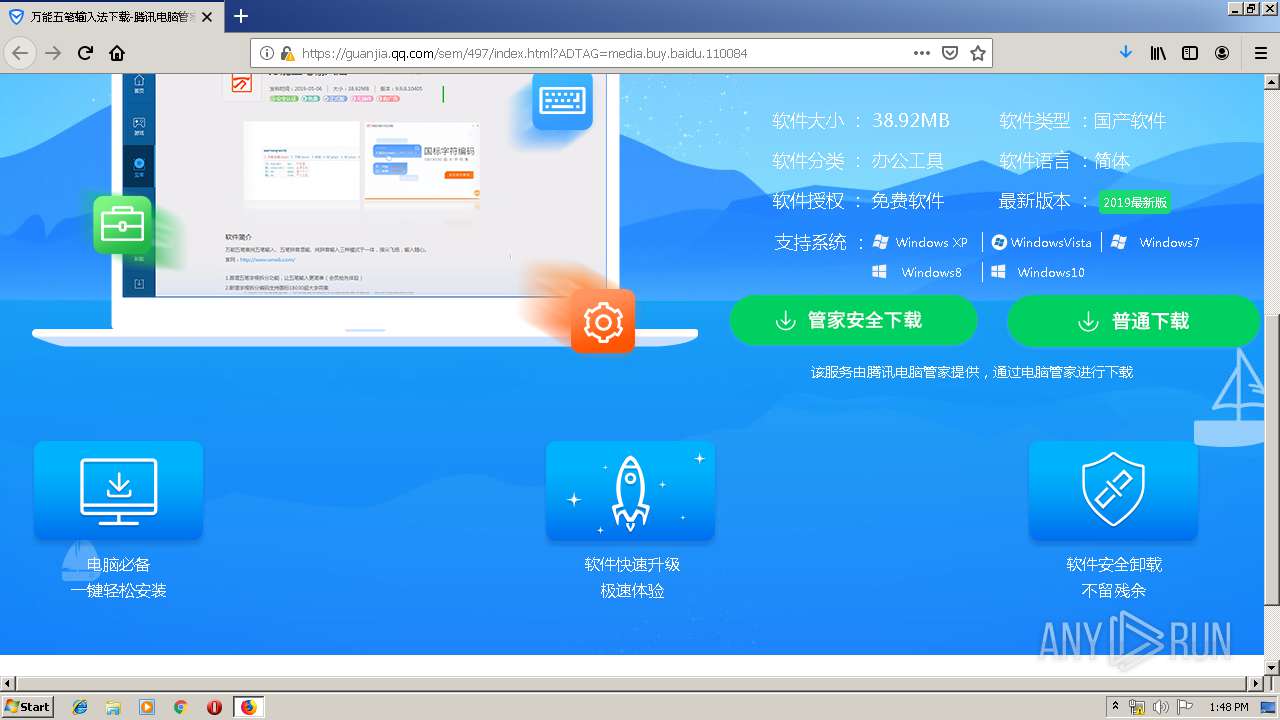Select the 万能五笔输入法下载 browser tab
This screenshot has width=1280, height=720.
(x=110, y=17)
